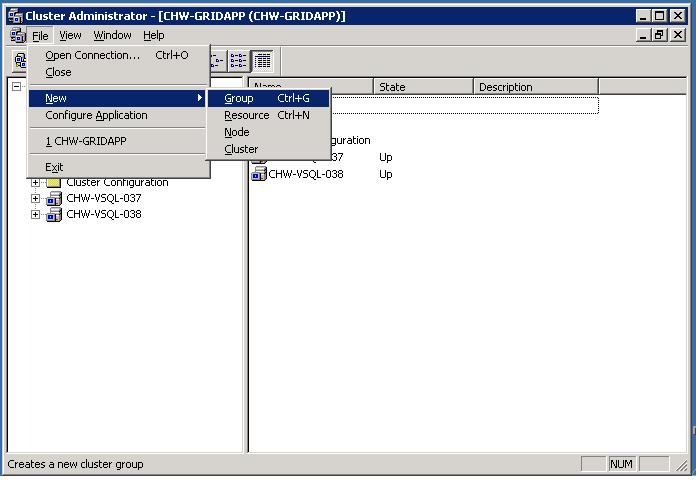Choose Close in the File menu
This screenshot has width=696, height=502.
coord(117,72)
